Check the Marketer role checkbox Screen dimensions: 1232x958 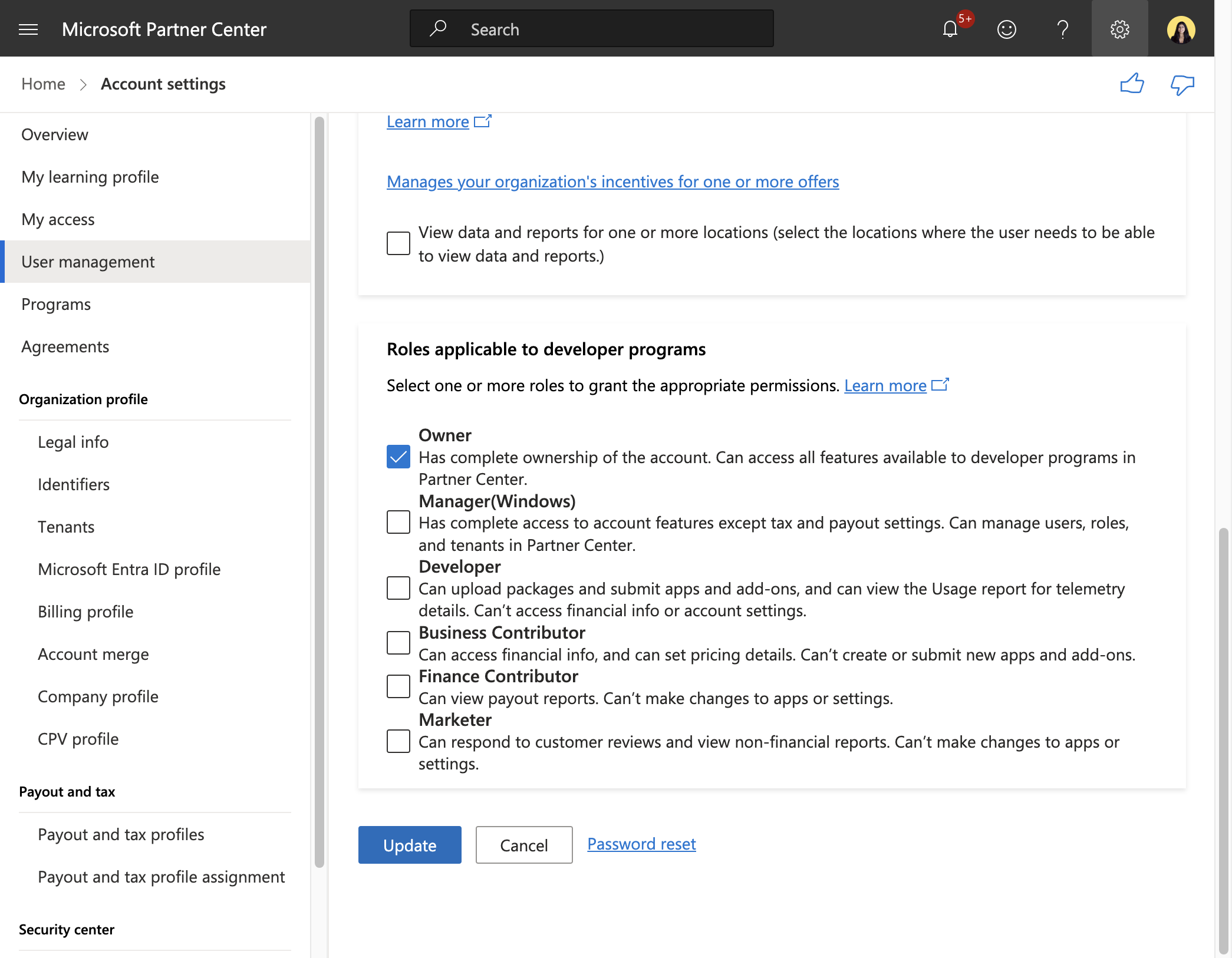pos(398,741)
